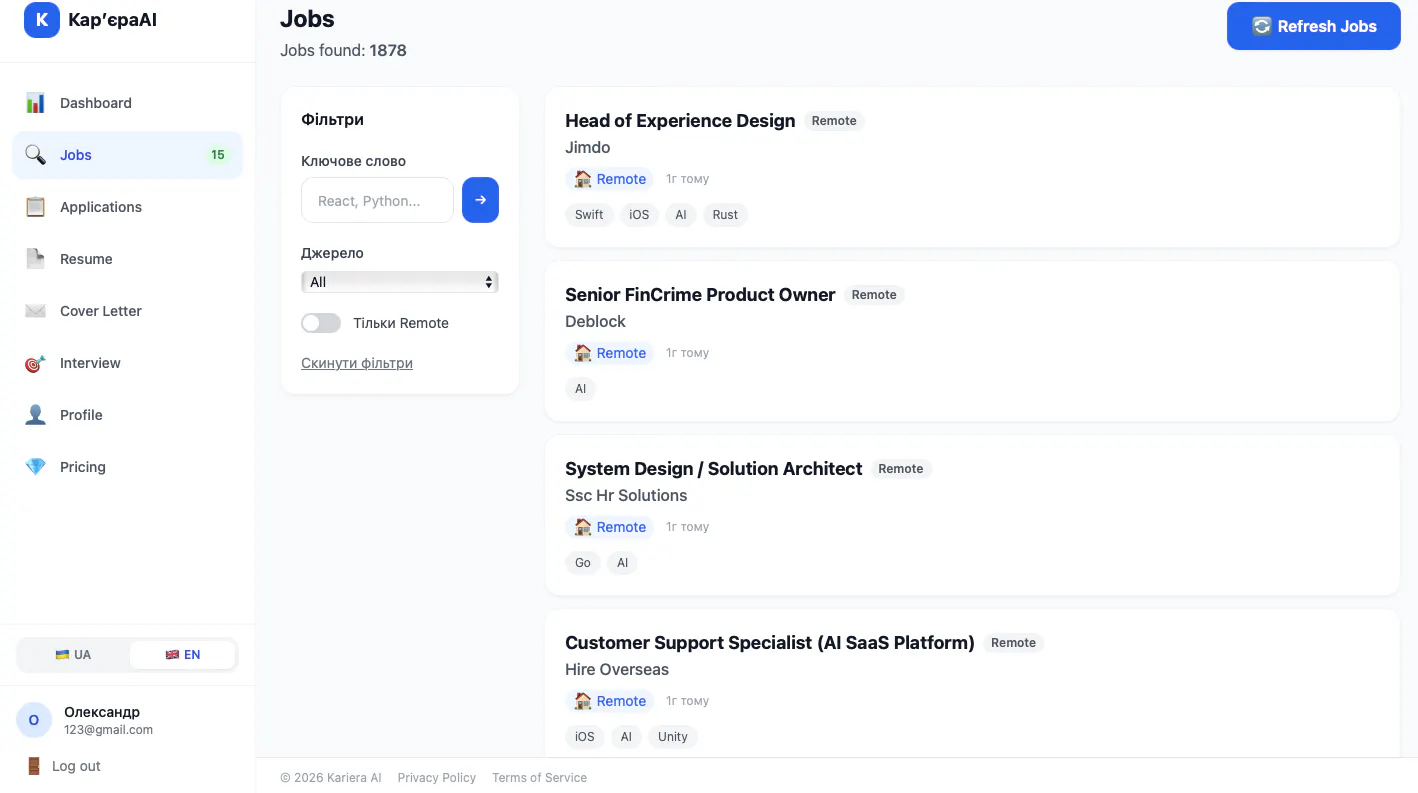The width and height of the screenshot is (1418, 793).
Task: Reset filters via Скинути фільтри link
Action: tap(357, 363)
